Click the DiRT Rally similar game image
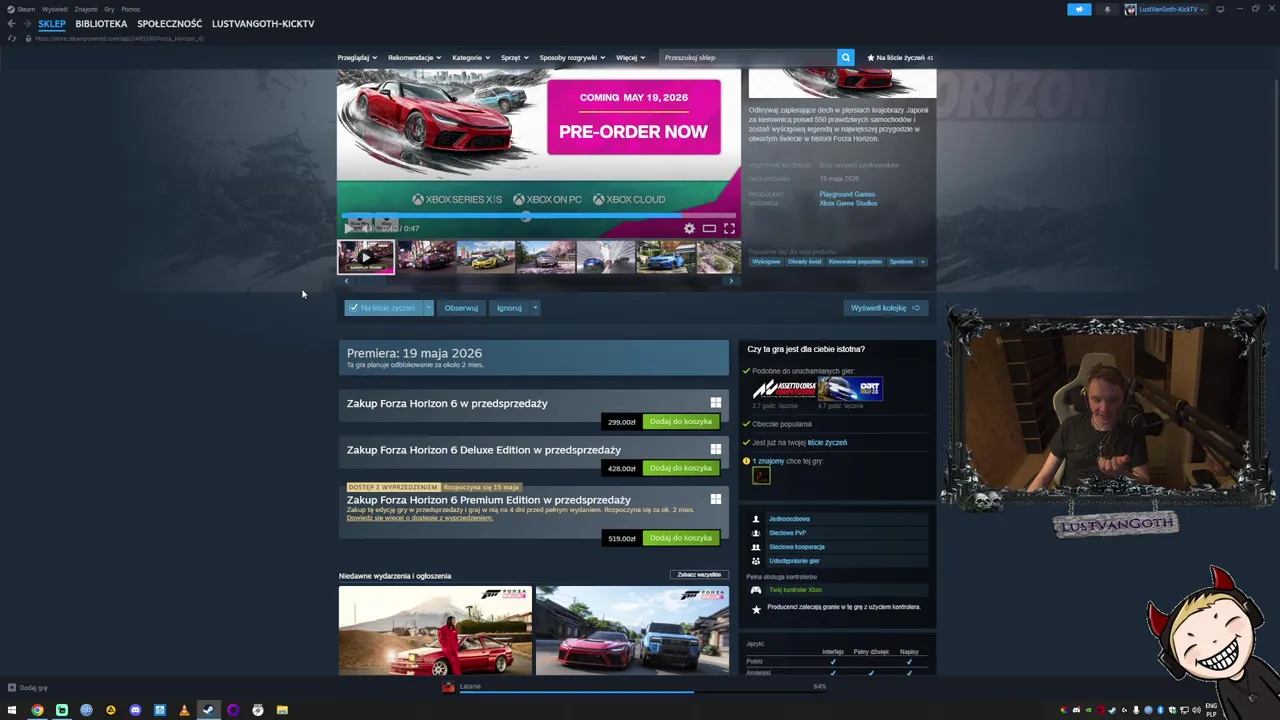This screenshot has width=1280, height=720. point(851,388)
